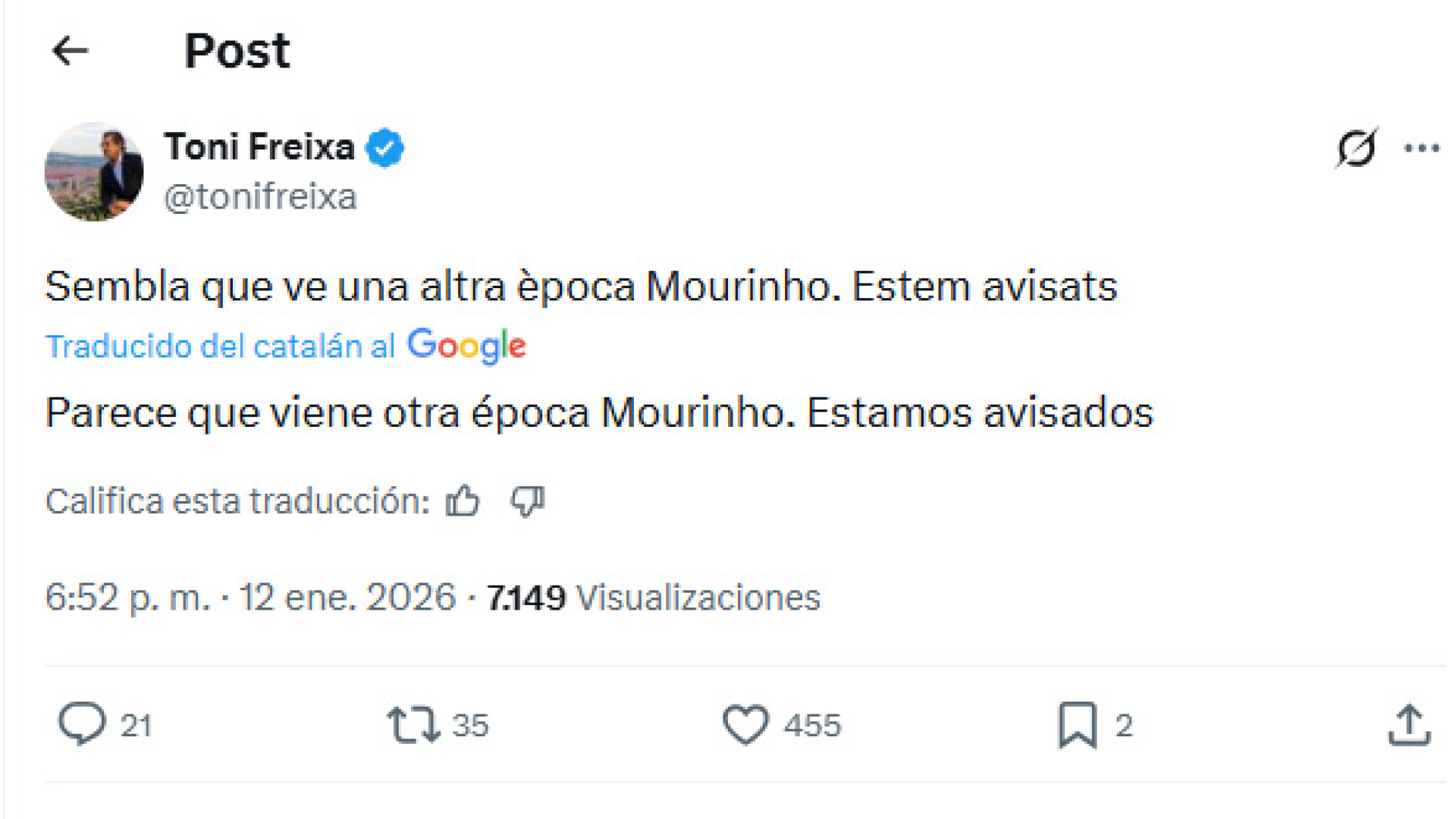This screenshot has width=1456, height=819.
Task: Click the Grok slashed-circle icon
Action: tap(1356, 147)
